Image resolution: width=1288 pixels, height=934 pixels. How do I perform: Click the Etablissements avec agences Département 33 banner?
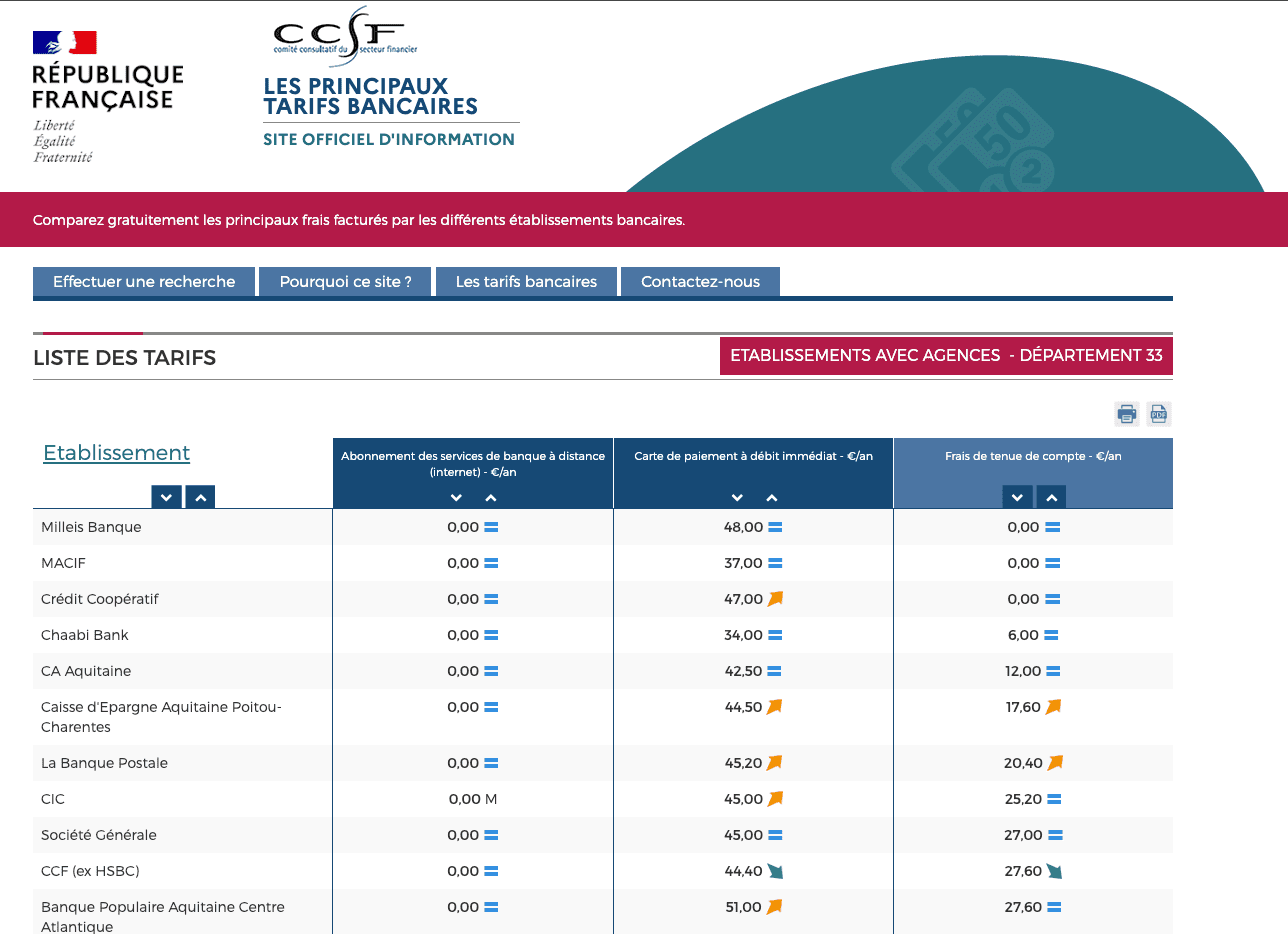(x=946, y=356)
